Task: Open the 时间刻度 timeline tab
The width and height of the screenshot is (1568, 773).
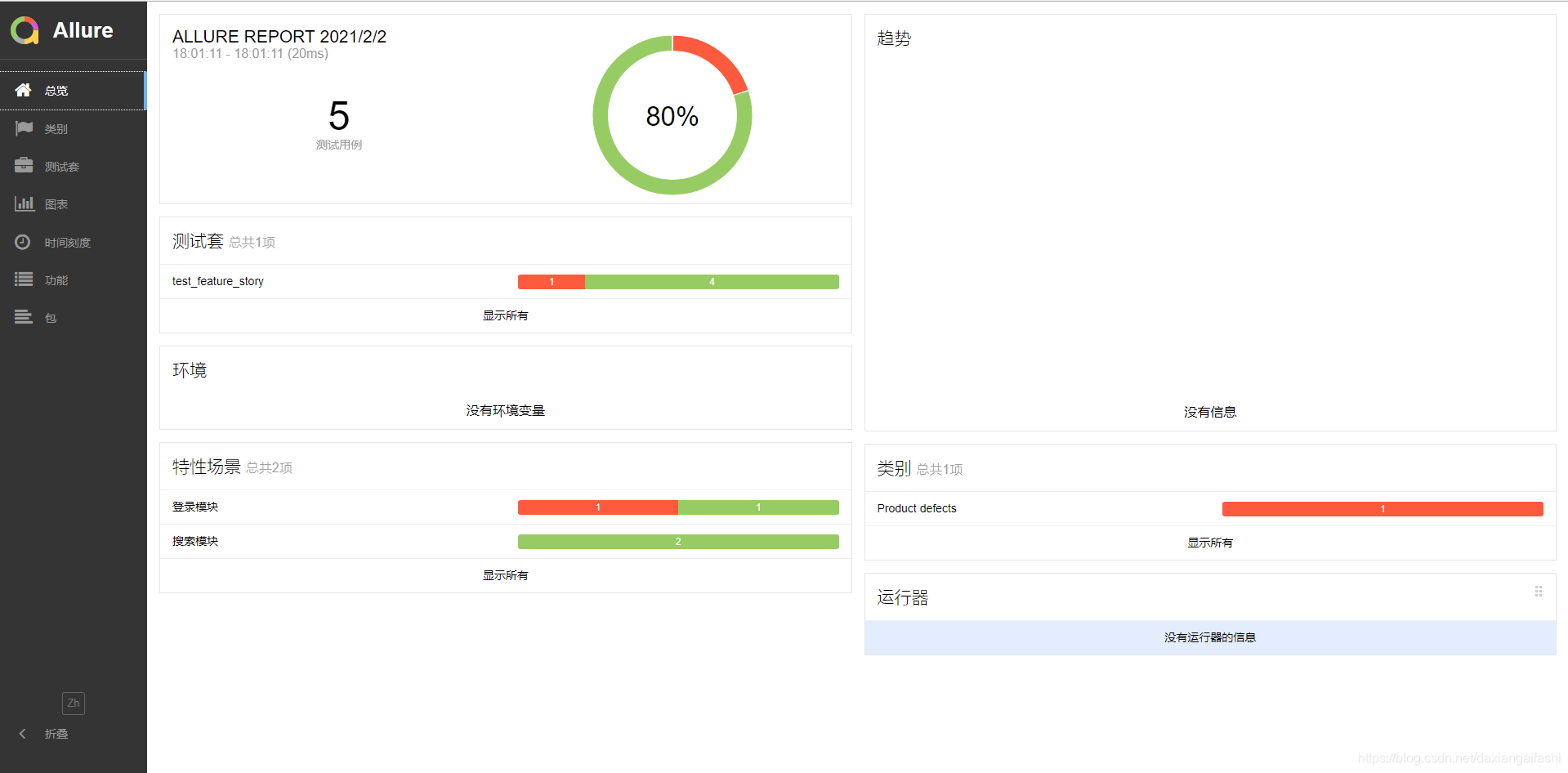Action: pos(73,242)
